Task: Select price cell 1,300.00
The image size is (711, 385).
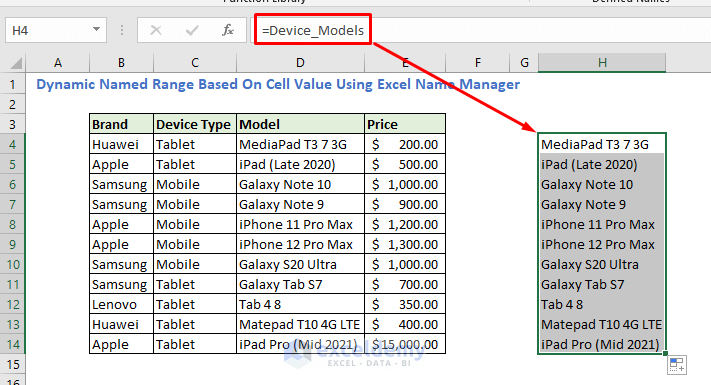Action: tap(405, 244)
